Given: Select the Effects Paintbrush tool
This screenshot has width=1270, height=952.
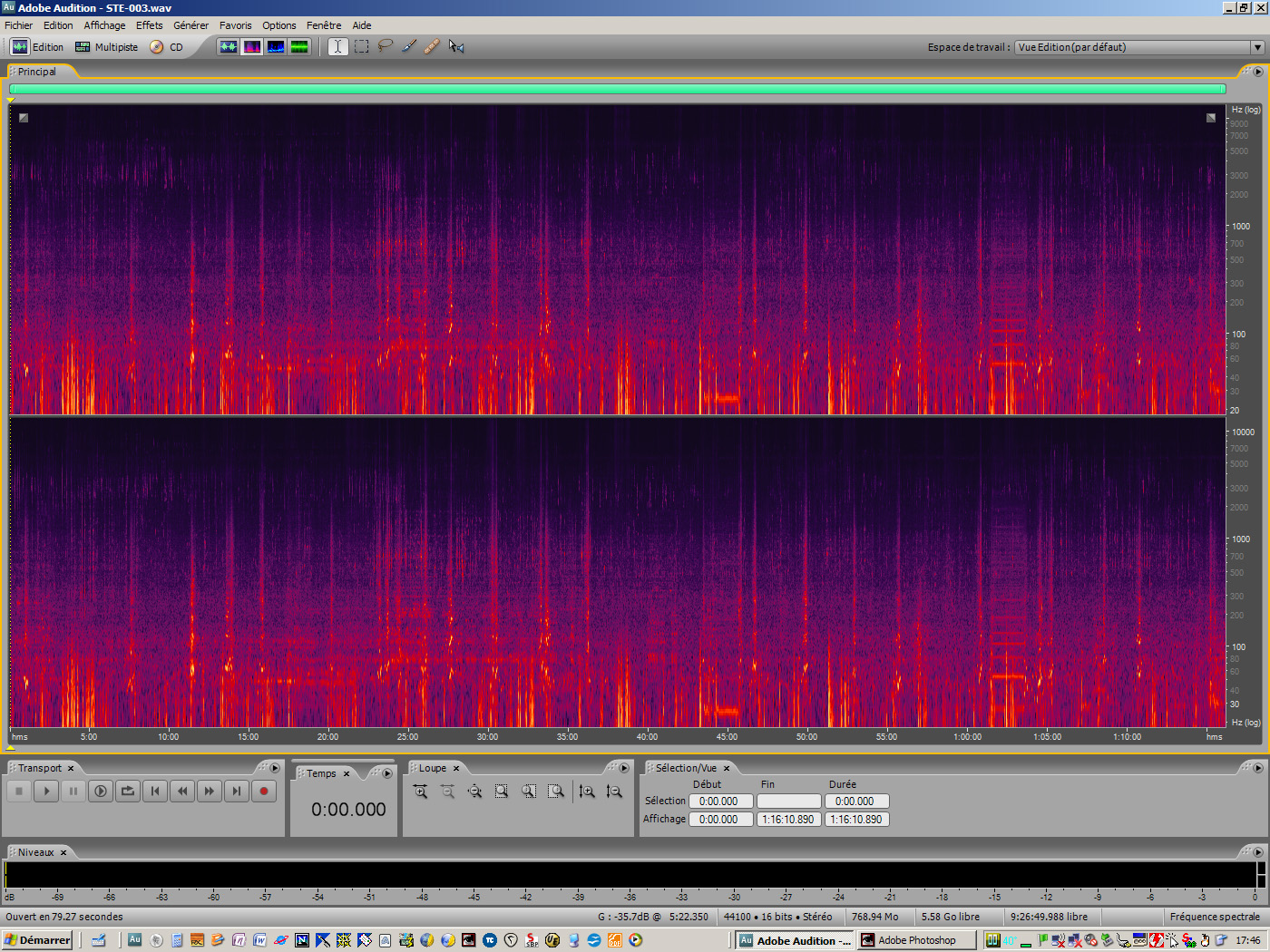Looking at the screenshot, I should 407,46.
